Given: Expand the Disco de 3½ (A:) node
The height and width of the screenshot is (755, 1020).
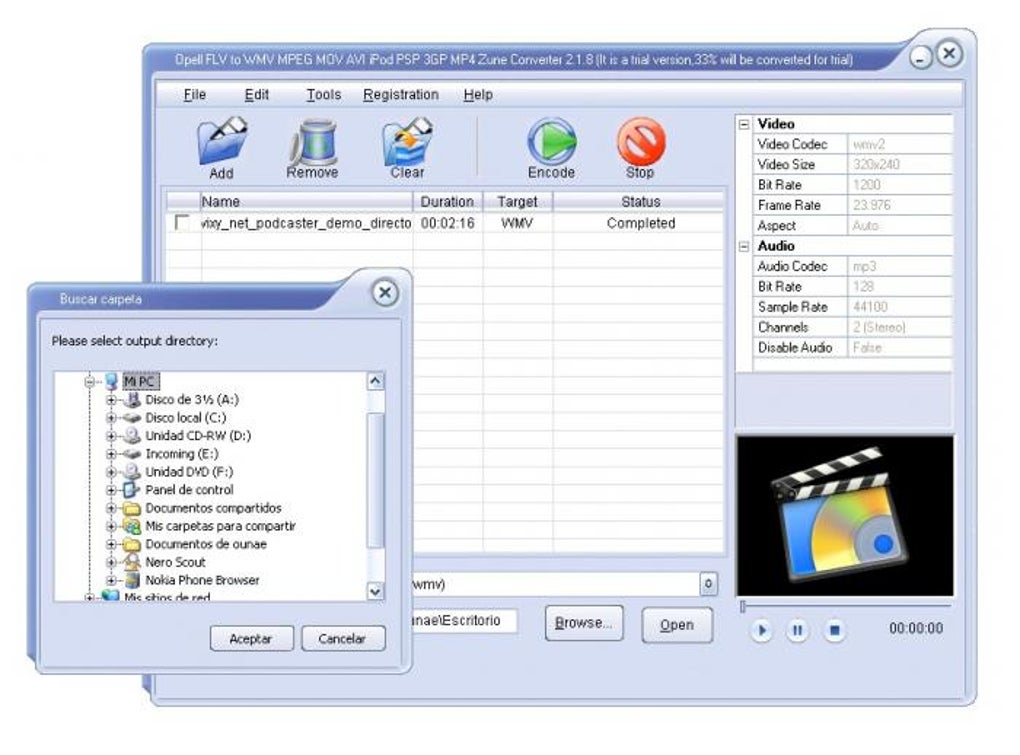Looking at the screenshot, I should [x=111, y=400].
